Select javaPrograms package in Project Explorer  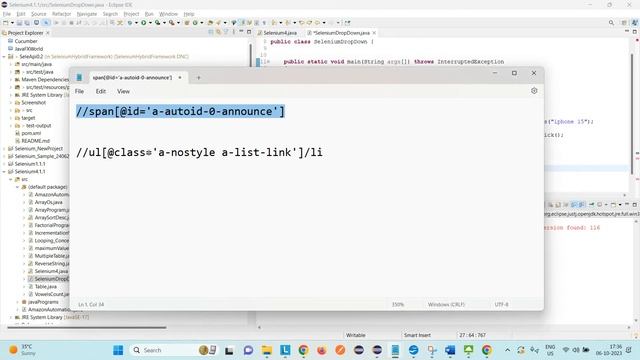pos(43,302)
